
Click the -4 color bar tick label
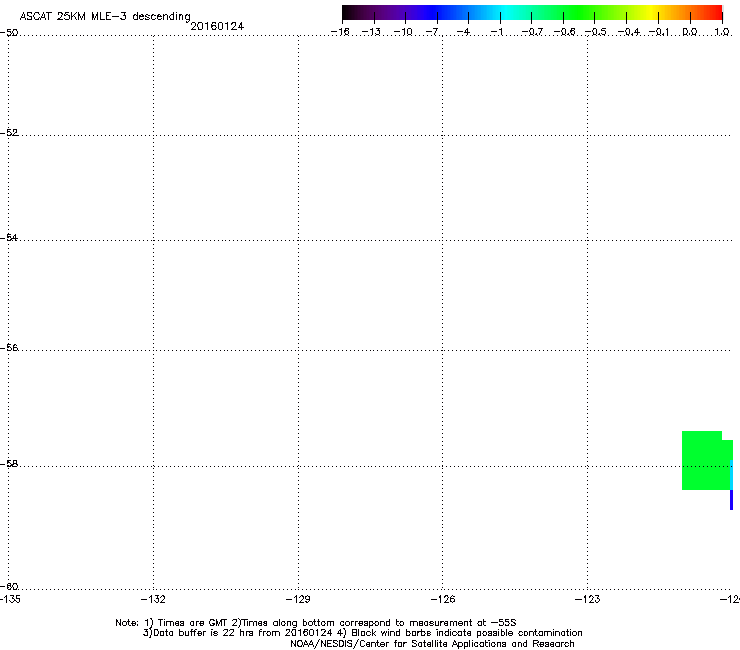point(463,32)
